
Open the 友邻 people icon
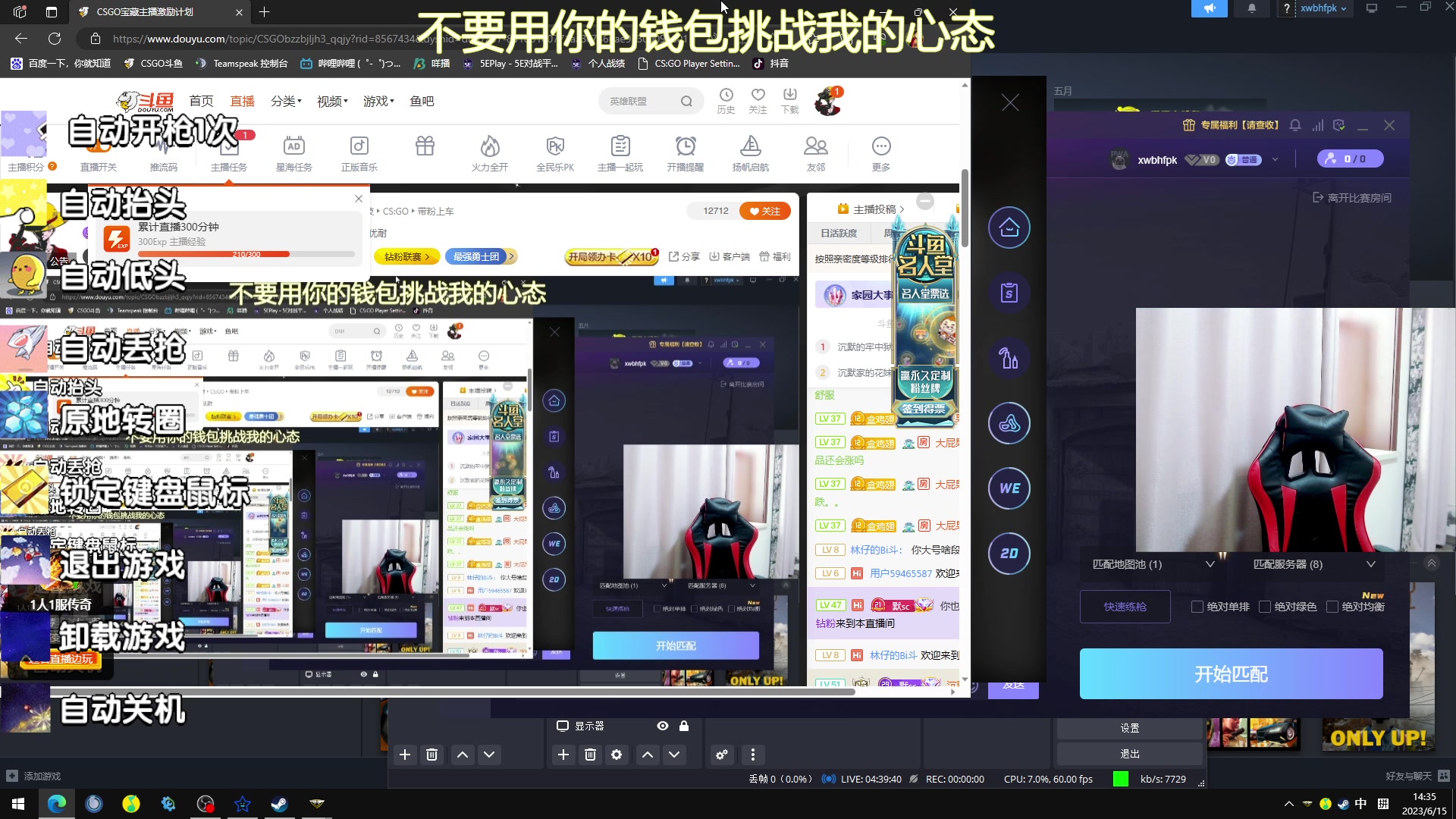click(816, 146)
